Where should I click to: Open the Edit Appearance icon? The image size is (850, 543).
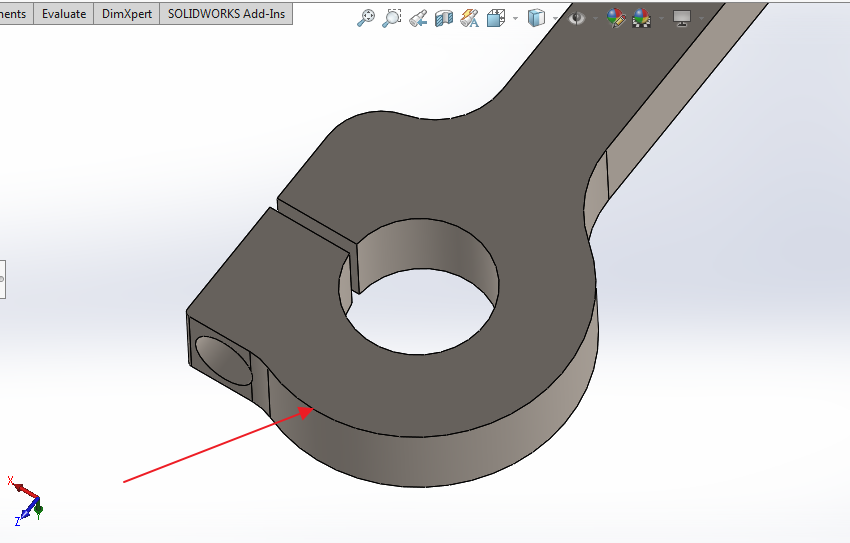click(x=616, y=18)
